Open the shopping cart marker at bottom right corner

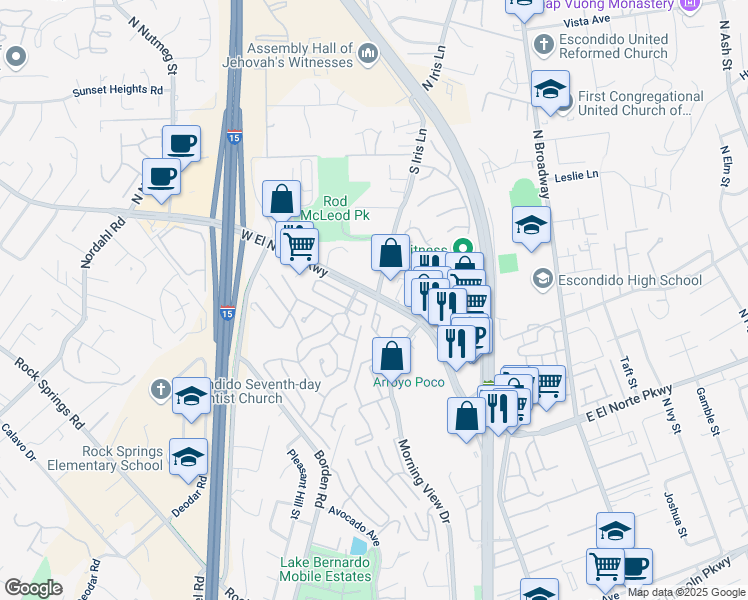click(605, 568)
